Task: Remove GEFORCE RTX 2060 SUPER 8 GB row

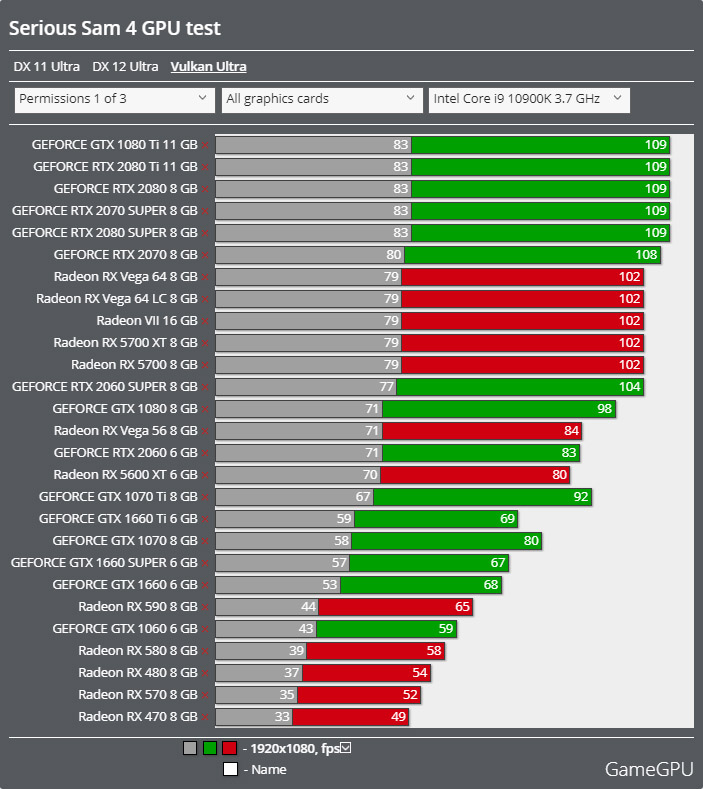Action: coord(205,387)
